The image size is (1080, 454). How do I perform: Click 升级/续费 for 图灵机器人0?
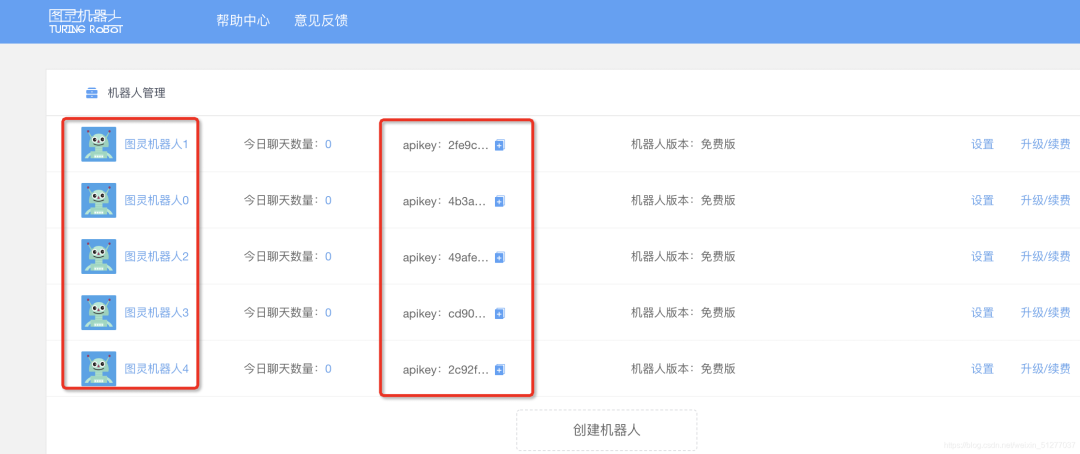pyautogui.click(x=1046, y=200)
